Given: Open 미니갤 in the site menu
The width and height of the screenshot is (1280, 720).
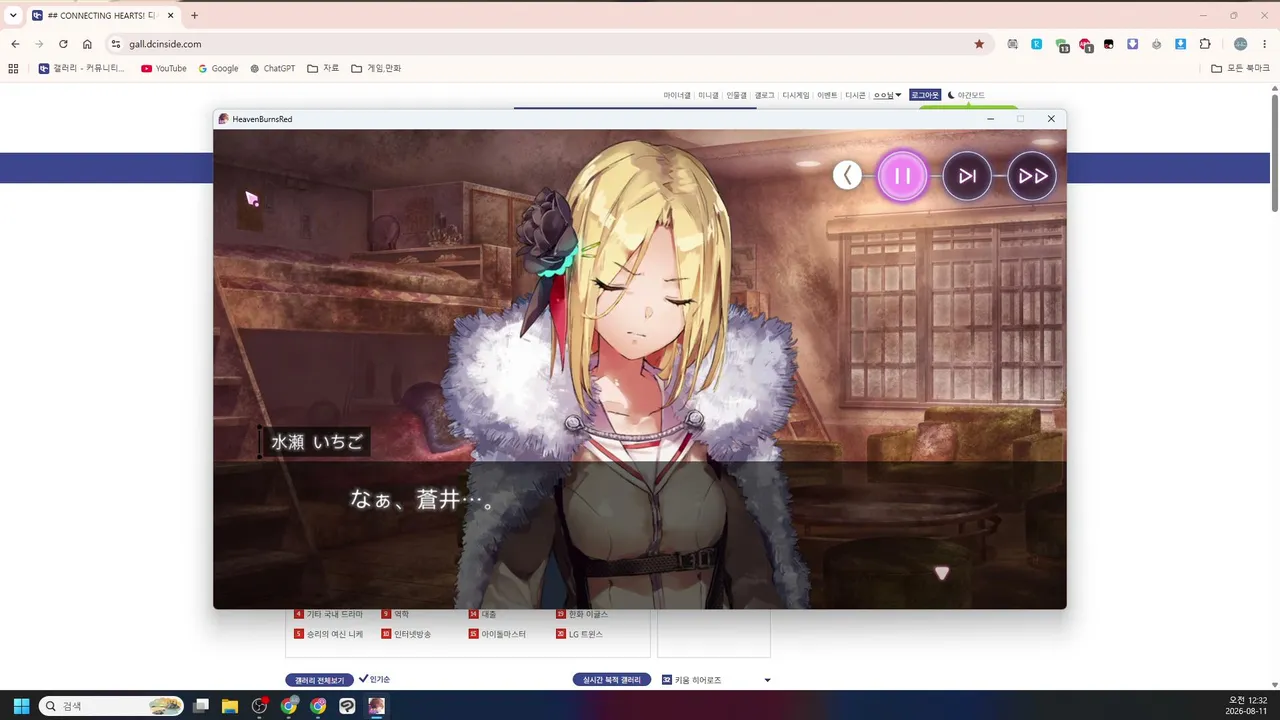Looking at the screenshot, I should [x=708, y=95].
